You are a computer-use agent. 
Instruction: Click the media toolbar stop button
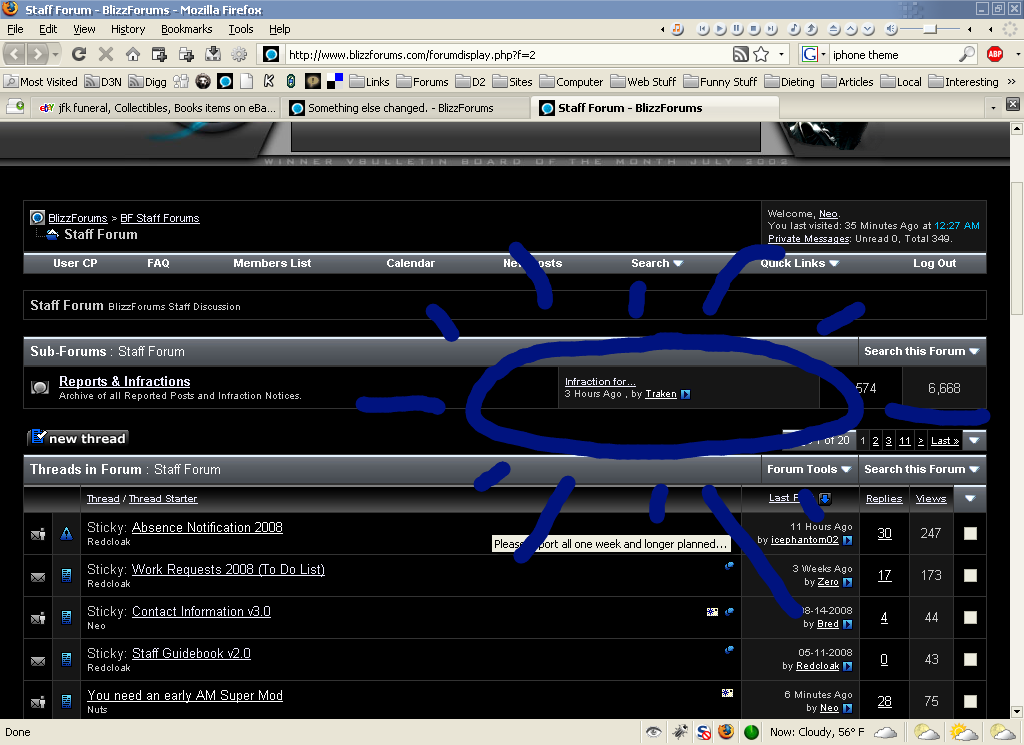(x=754, y=29)
